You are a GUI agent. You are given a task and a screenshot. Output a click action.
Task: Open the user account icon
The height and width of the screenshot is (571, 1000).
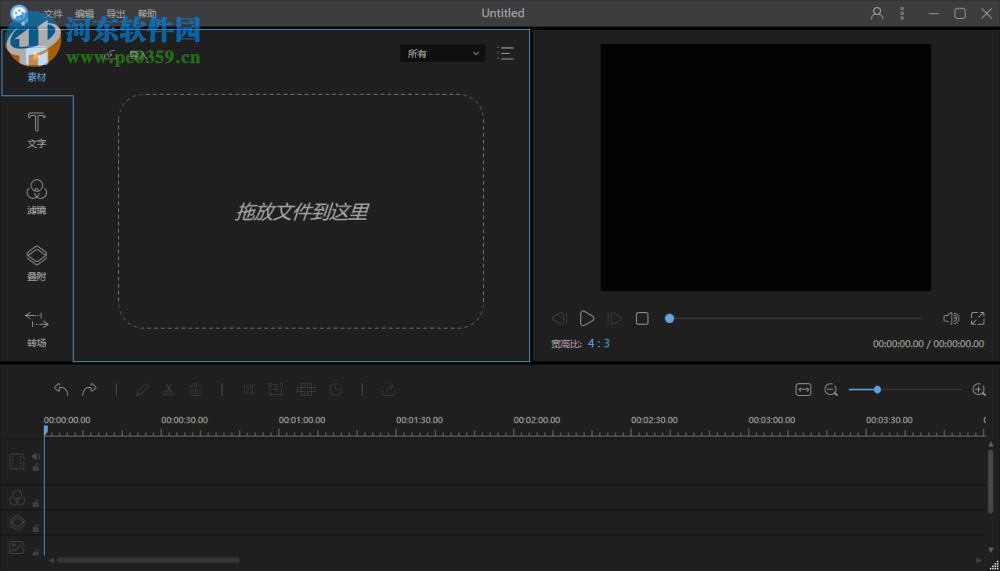(x=877, y=13)
